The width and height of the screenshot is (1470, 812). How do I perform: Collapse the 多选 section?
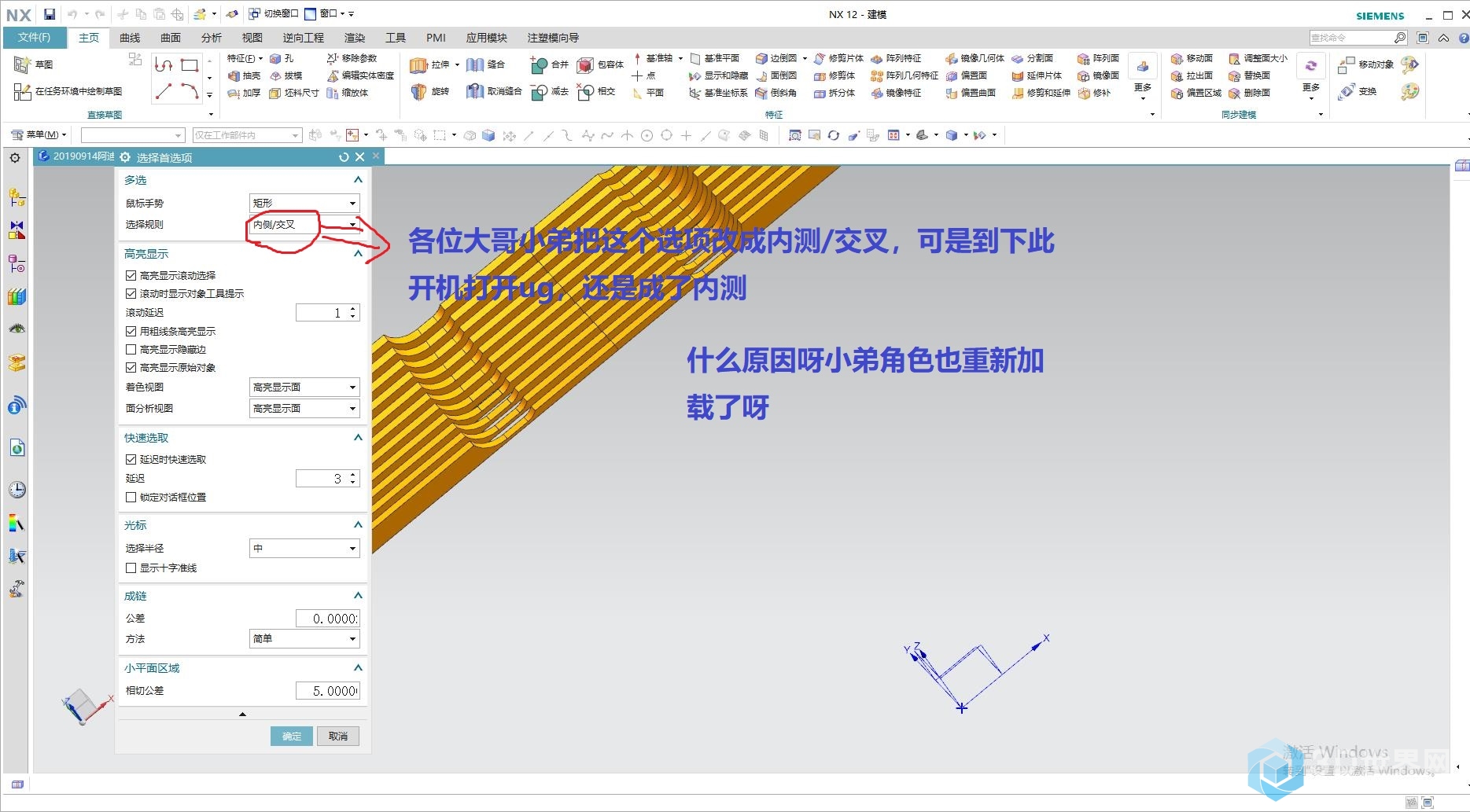coord(358,180)
